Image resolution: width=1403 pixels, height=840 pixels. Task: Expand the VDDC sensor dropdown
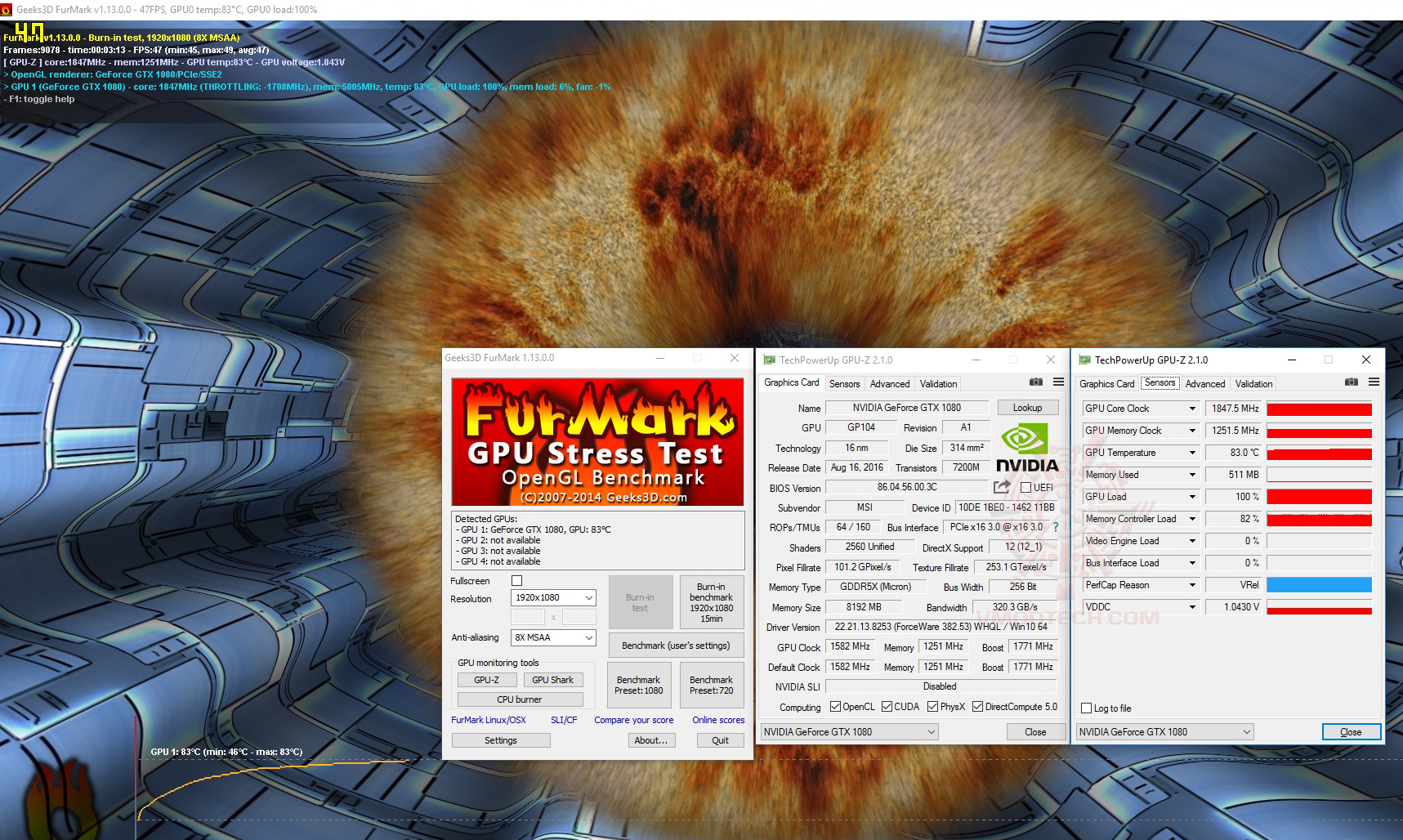coord(1192,607)
